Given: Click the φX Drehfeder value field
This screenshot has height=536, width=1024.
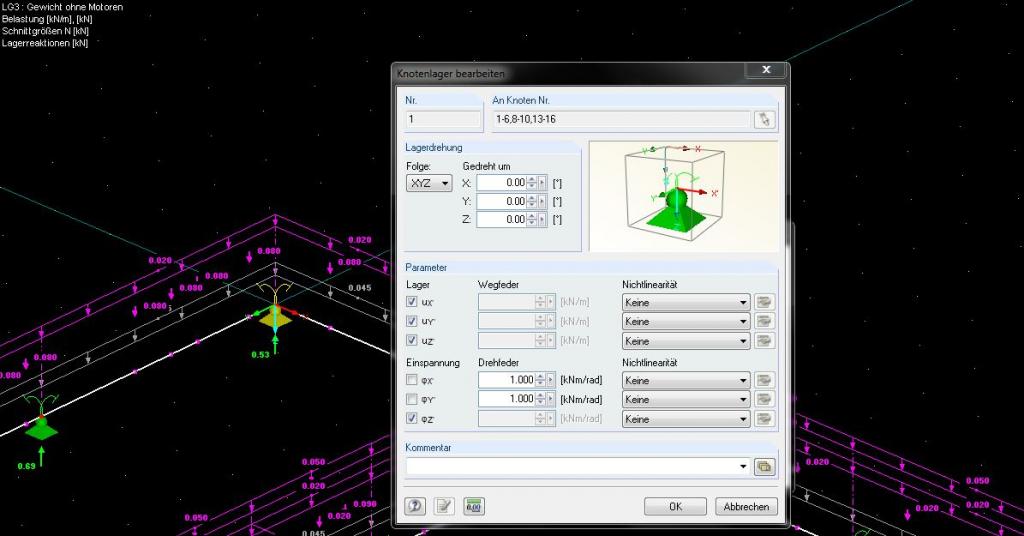Looking at the screenshot, I should coord(507,379).
